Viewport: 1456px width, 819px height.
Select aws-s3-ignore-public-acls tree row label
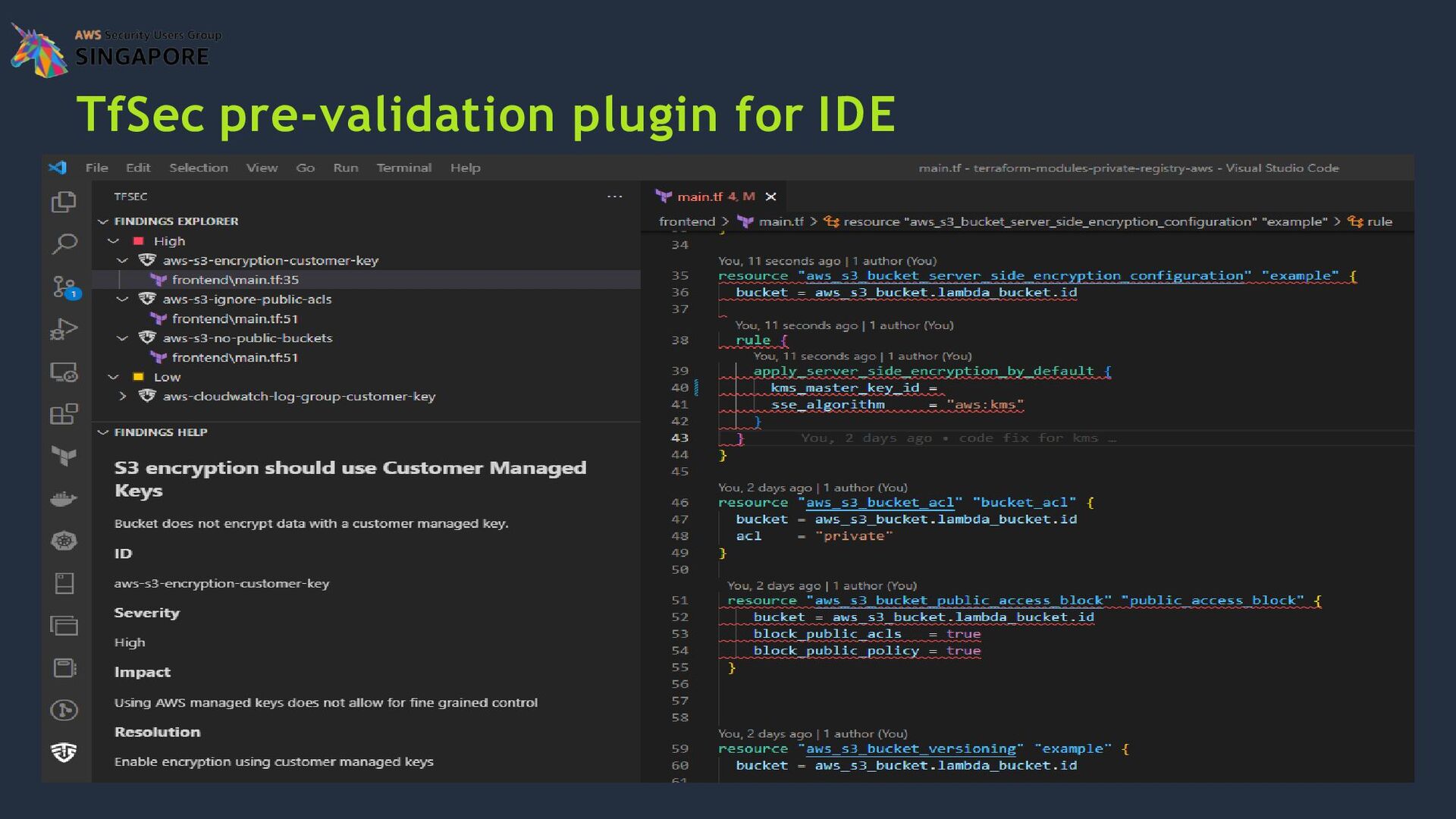click(247, 300)
